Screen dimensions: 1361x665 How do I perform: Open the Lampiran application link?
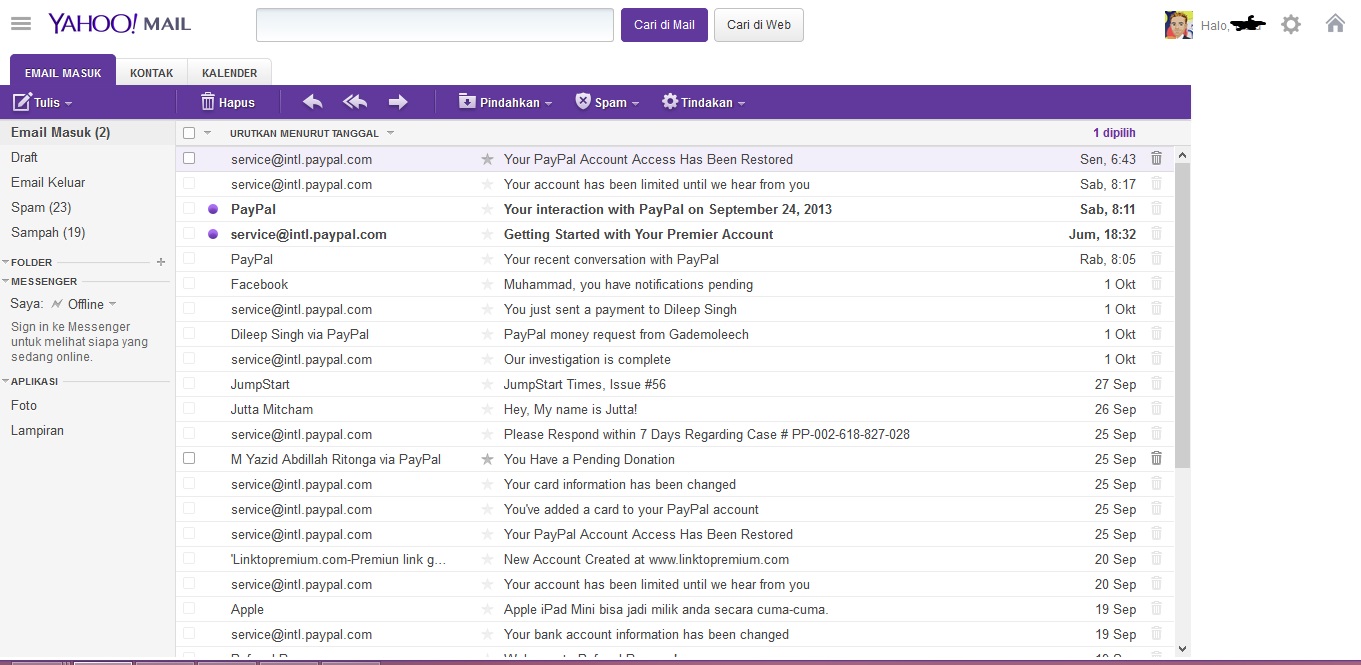click(x=37, y=430)
